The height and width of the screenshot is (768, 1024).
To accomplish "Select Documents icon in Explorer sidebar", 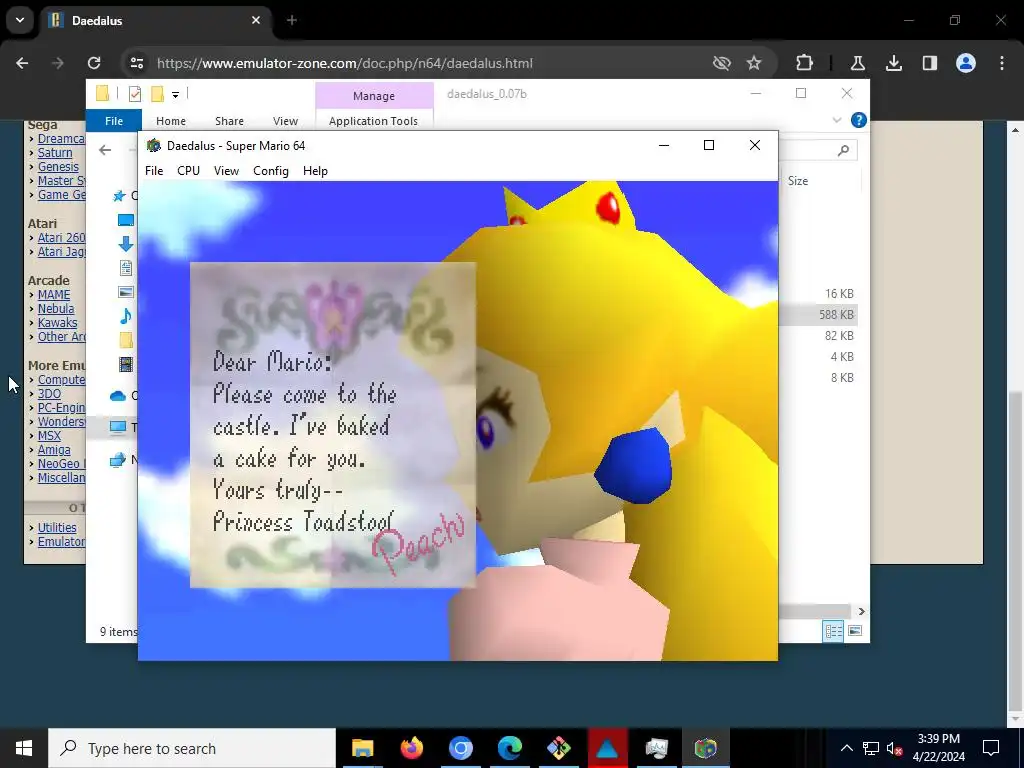I will tap(125, 268).
